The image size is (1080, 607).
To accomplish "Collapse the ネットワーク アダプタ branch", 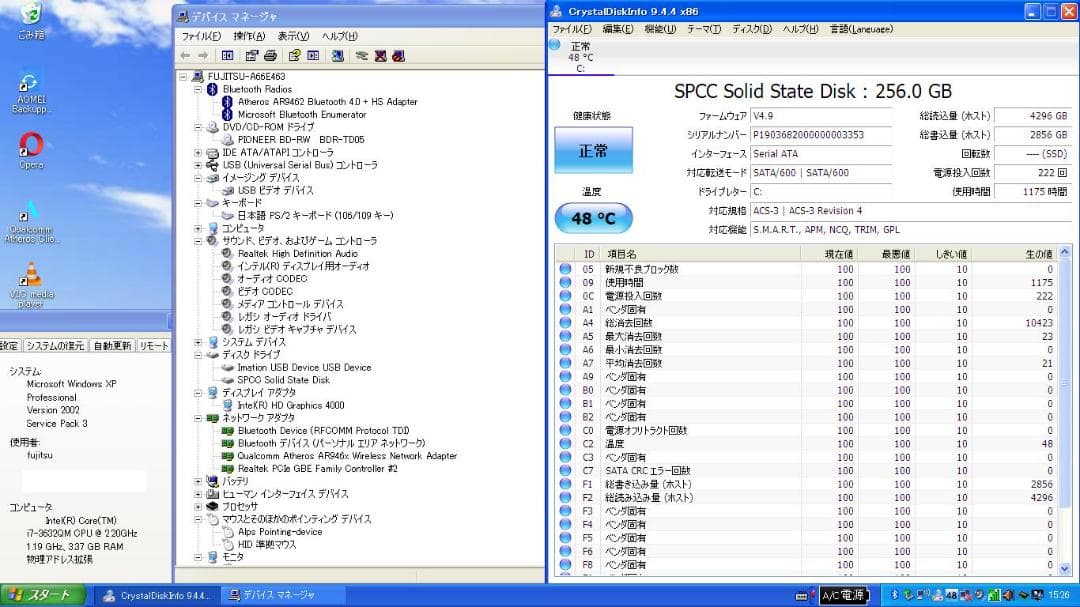I will tap(197, 418).
